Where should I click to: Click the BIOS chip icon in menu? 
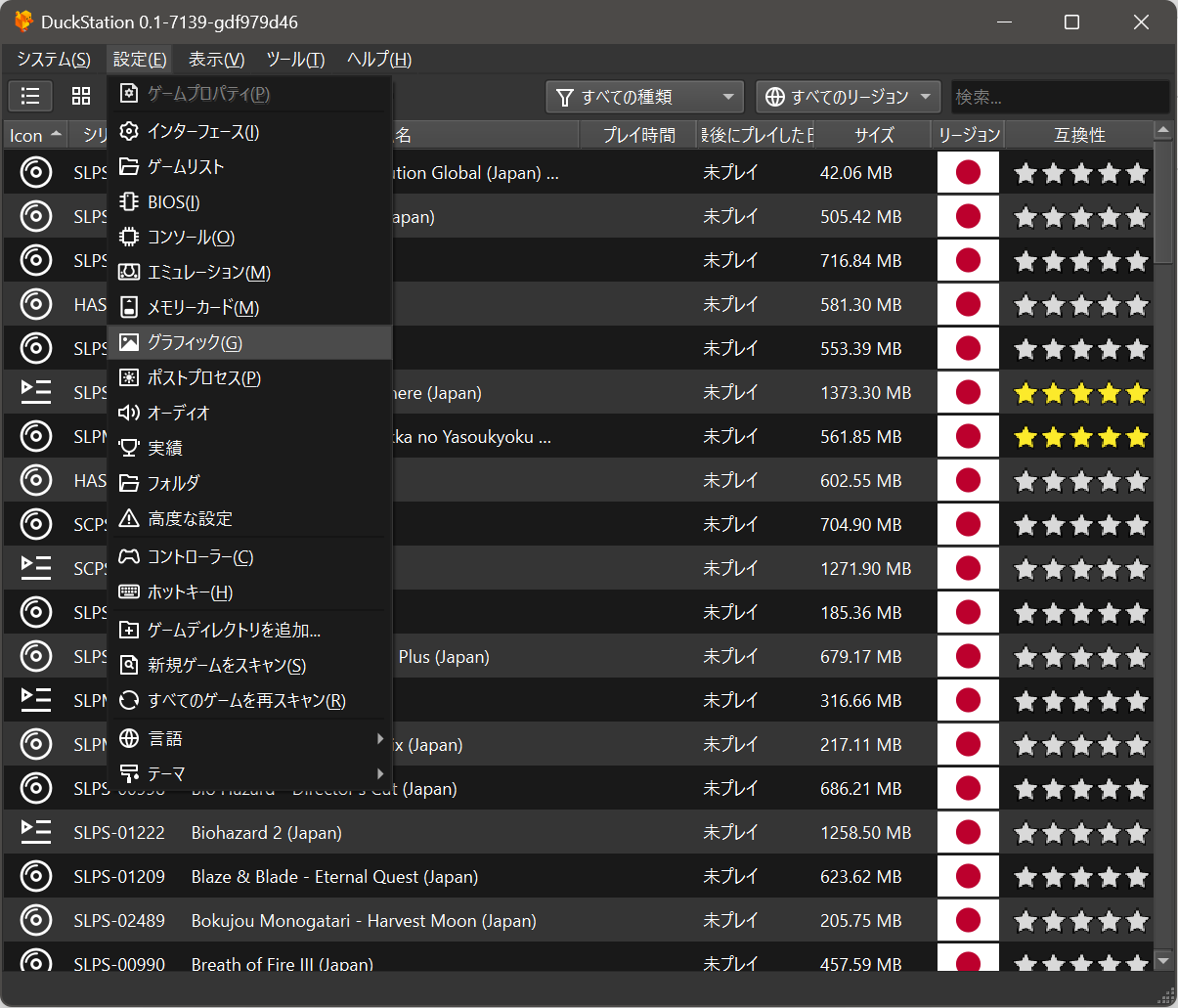(129, 201)
